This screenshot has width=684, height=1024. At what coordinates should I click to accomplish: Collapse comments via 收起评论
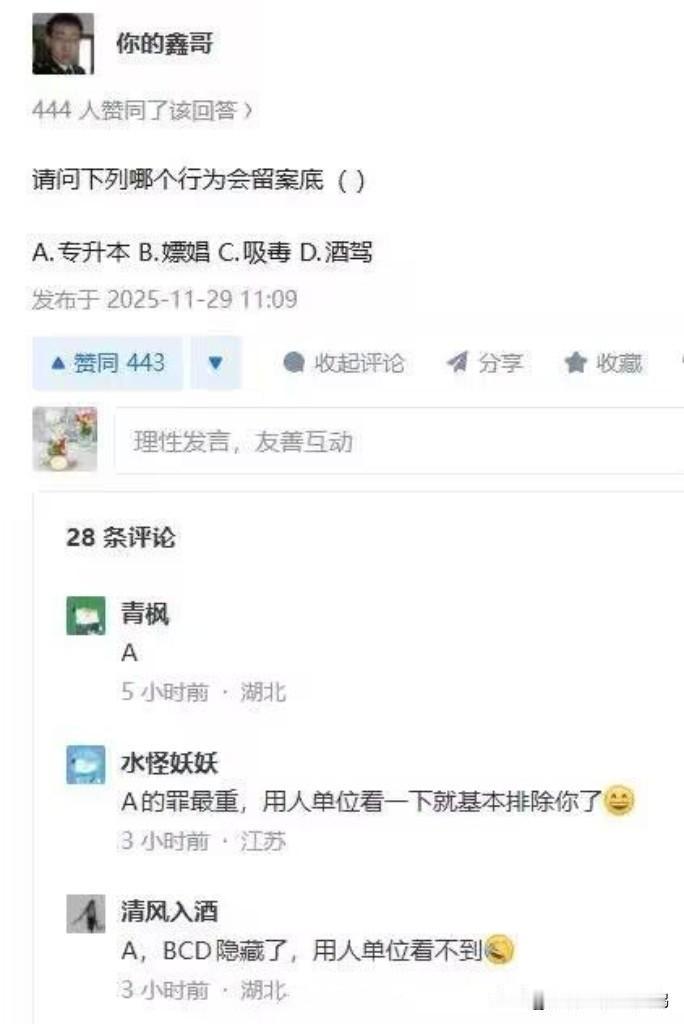344,362
